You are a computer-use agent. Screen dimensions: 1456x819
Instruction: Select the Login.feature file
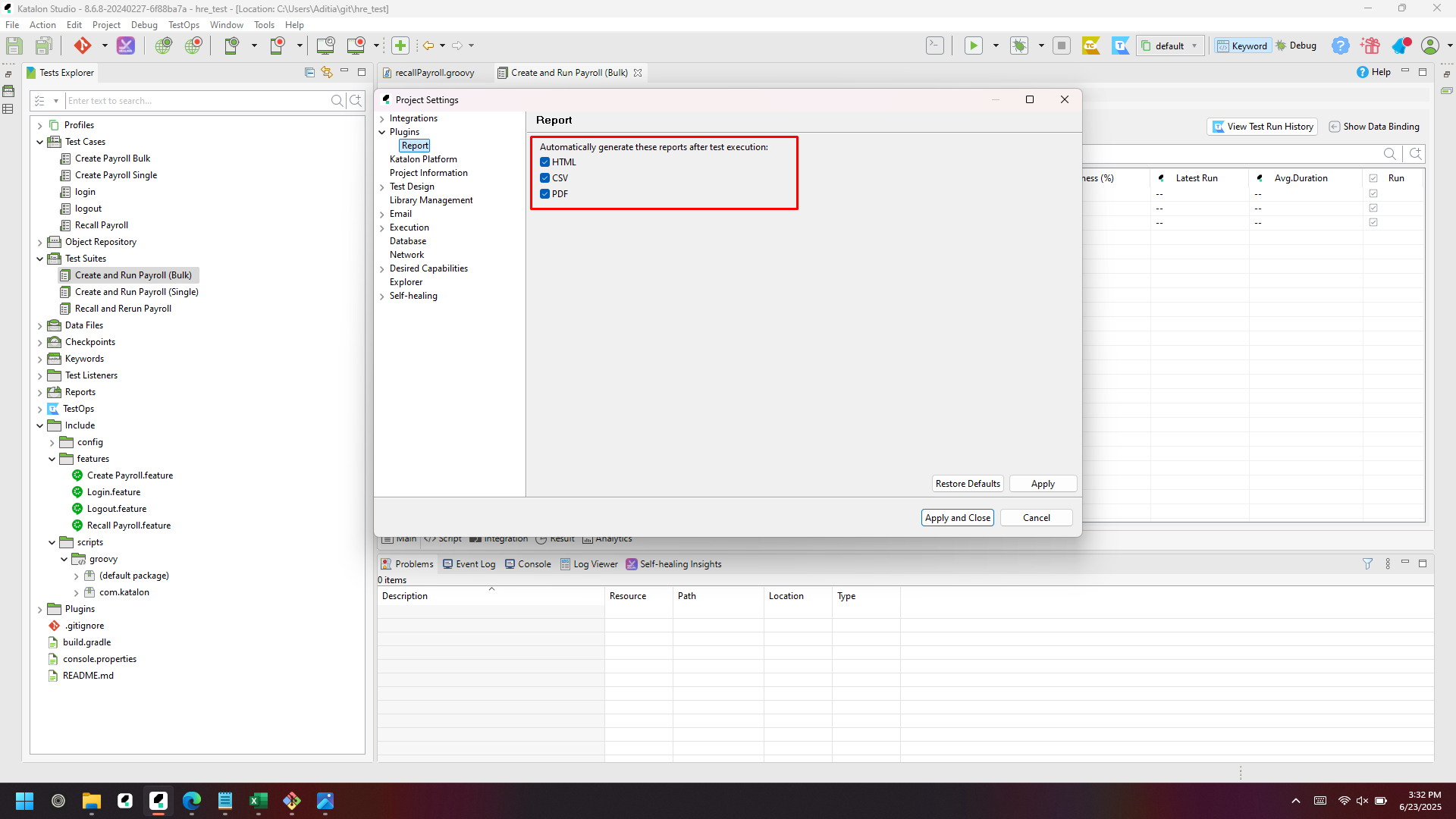[x=114, y=492]
